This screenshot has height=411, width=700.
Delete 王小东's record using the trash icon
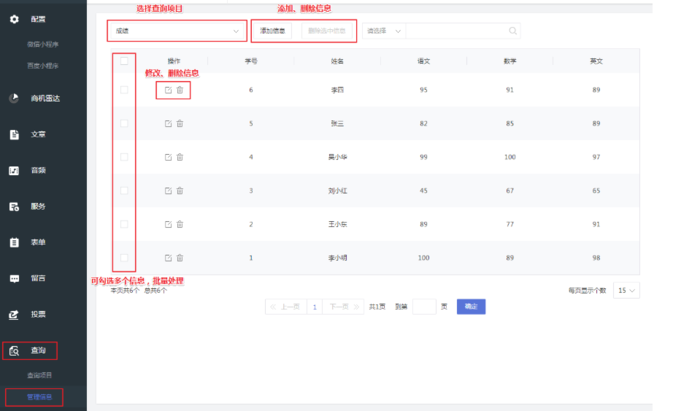point(180,224)
